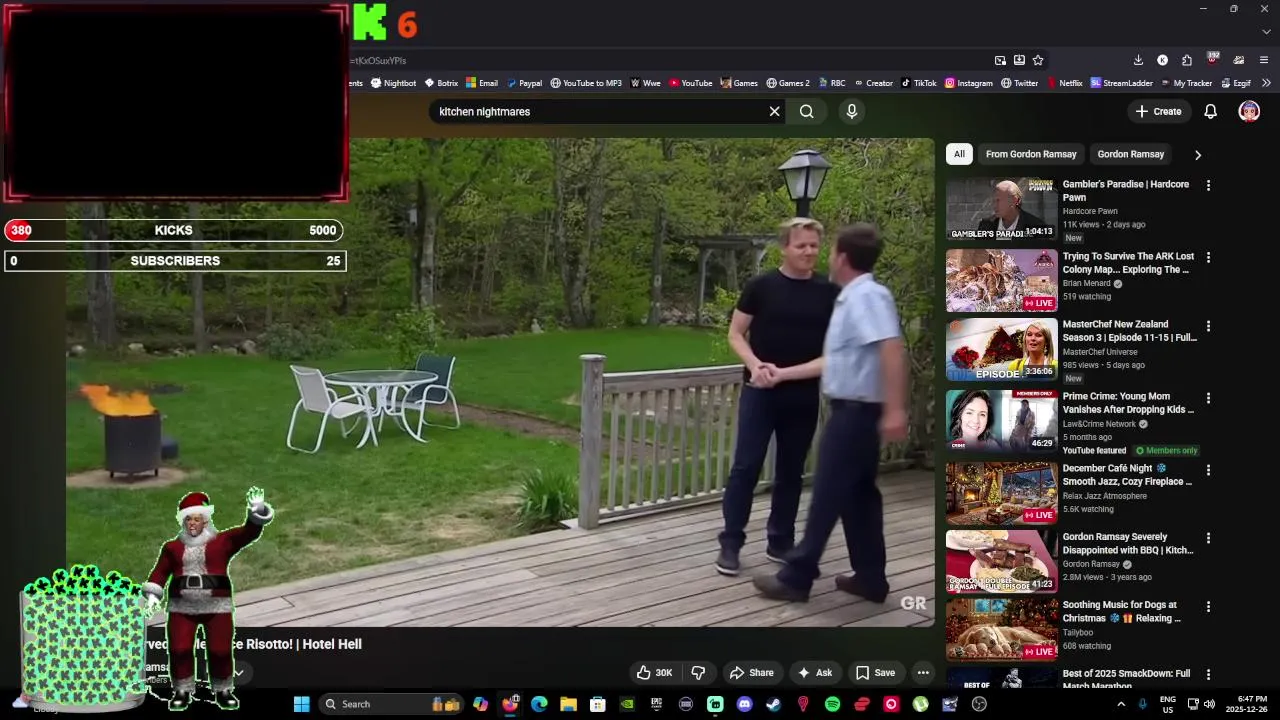The image size is (1280, 720).
Task: Open Nightbot bookmark
Action: pyautogui.click(x=393, y=83)
